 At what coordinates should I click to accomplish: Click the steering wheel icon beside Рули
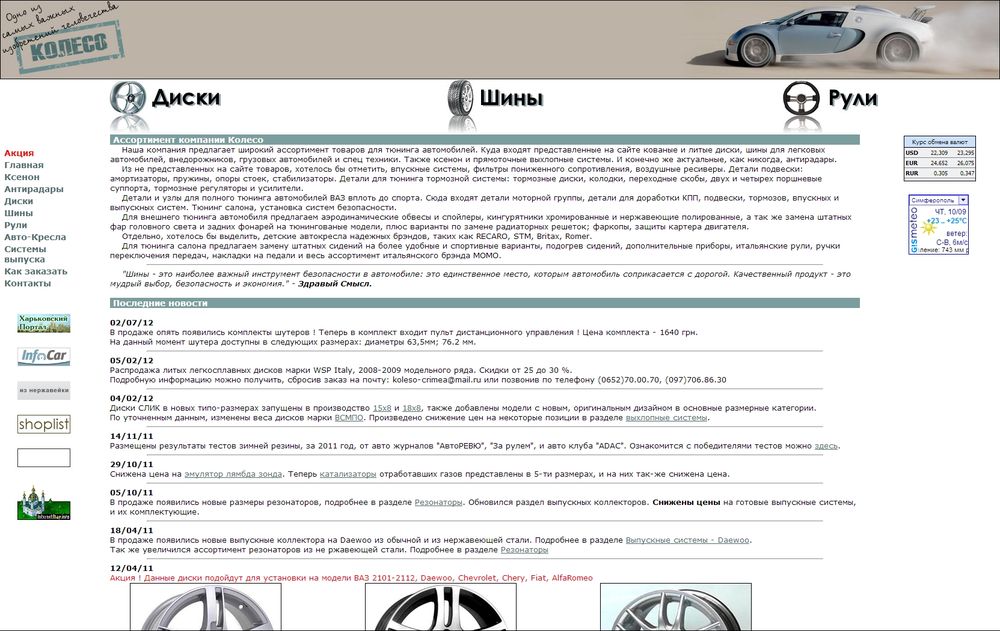pyautogui.click(x=801, y=98)
